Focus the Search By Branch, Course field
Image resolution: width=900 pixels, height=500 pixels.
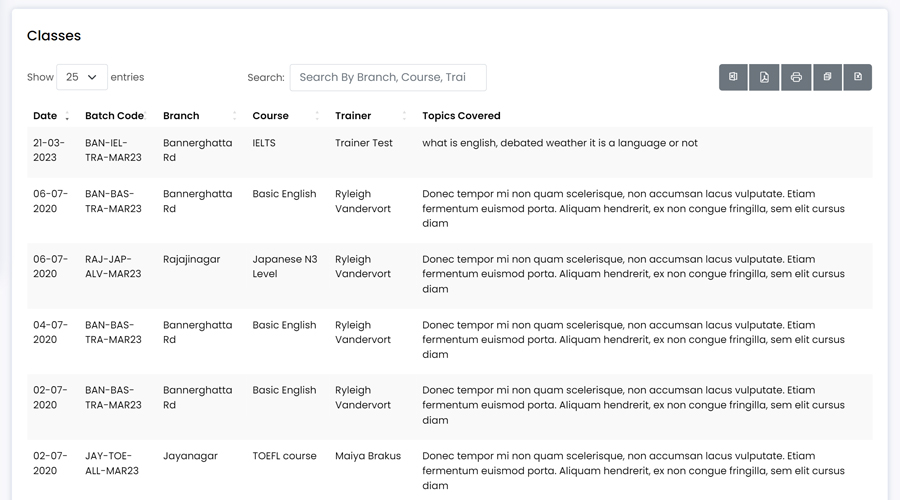[x=388, y=77]
